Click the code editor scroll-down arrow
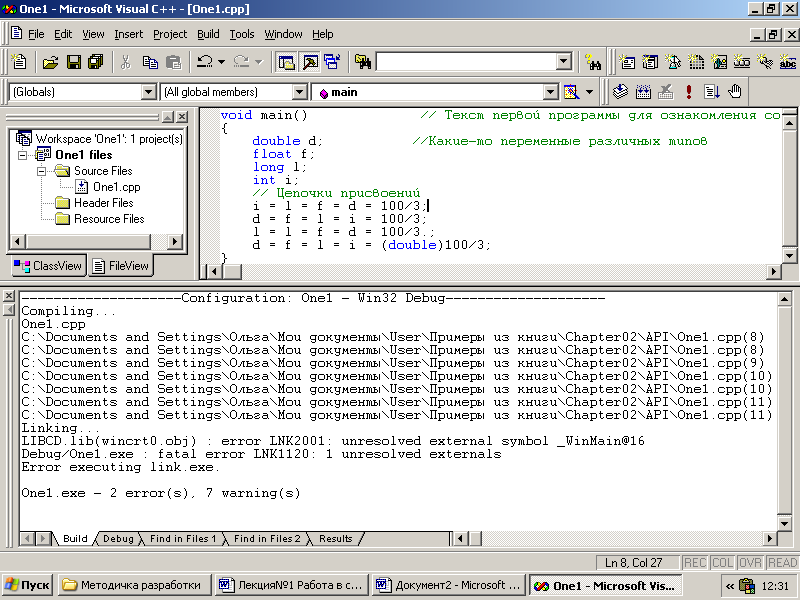This screenshot has height=600, width=800. tap(788, 256)
